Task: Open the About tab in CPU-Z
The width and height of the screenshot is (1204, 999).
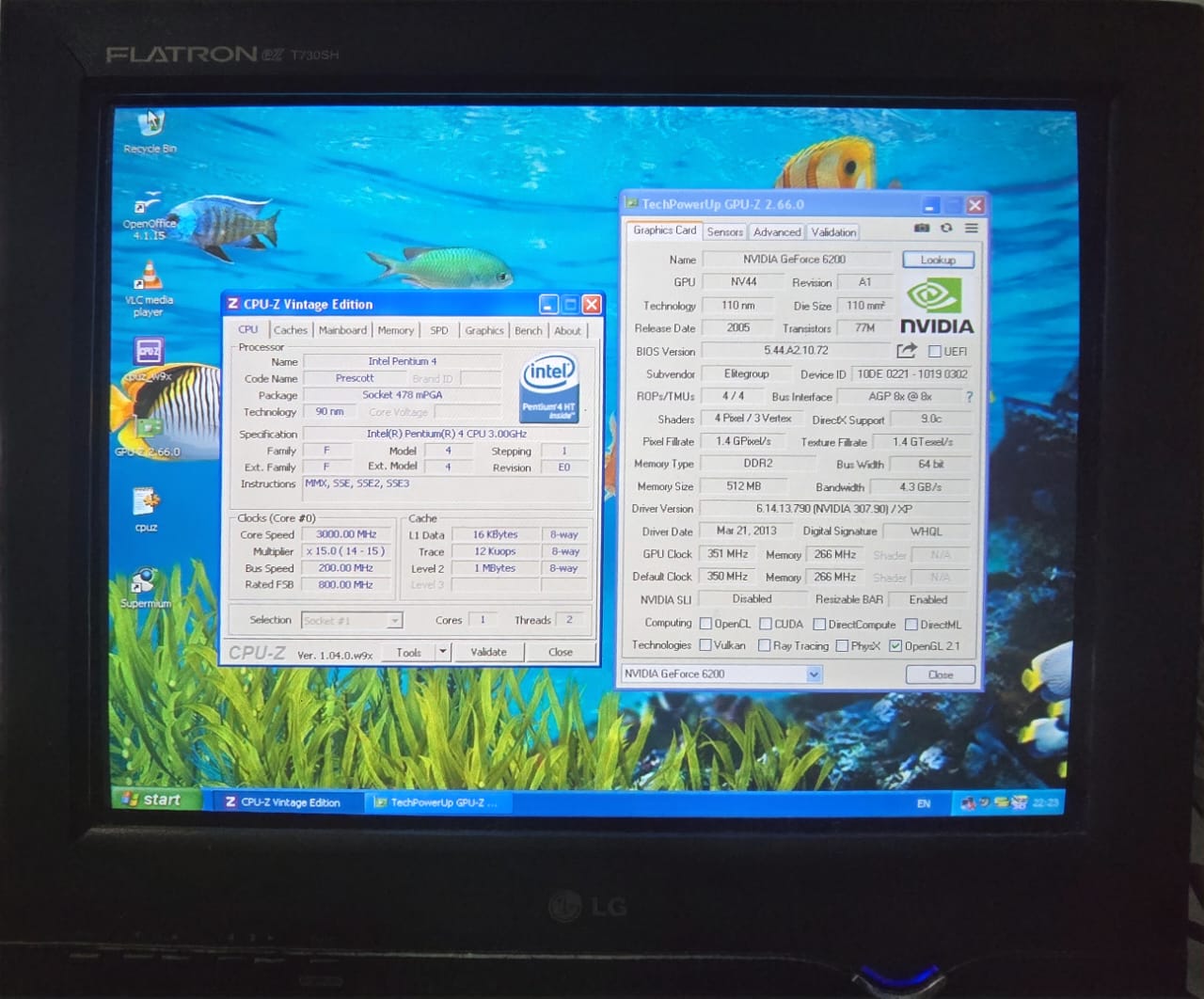Action: point(567,330)
